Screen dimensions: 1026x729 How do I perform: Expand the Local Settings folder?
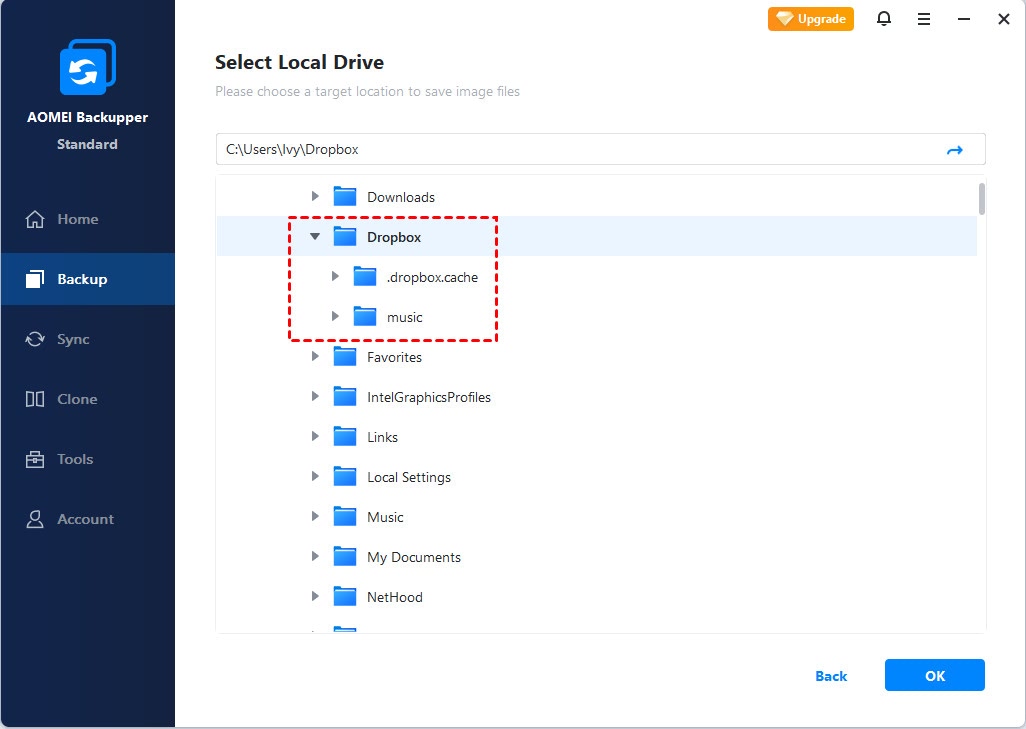coord(315,476)
